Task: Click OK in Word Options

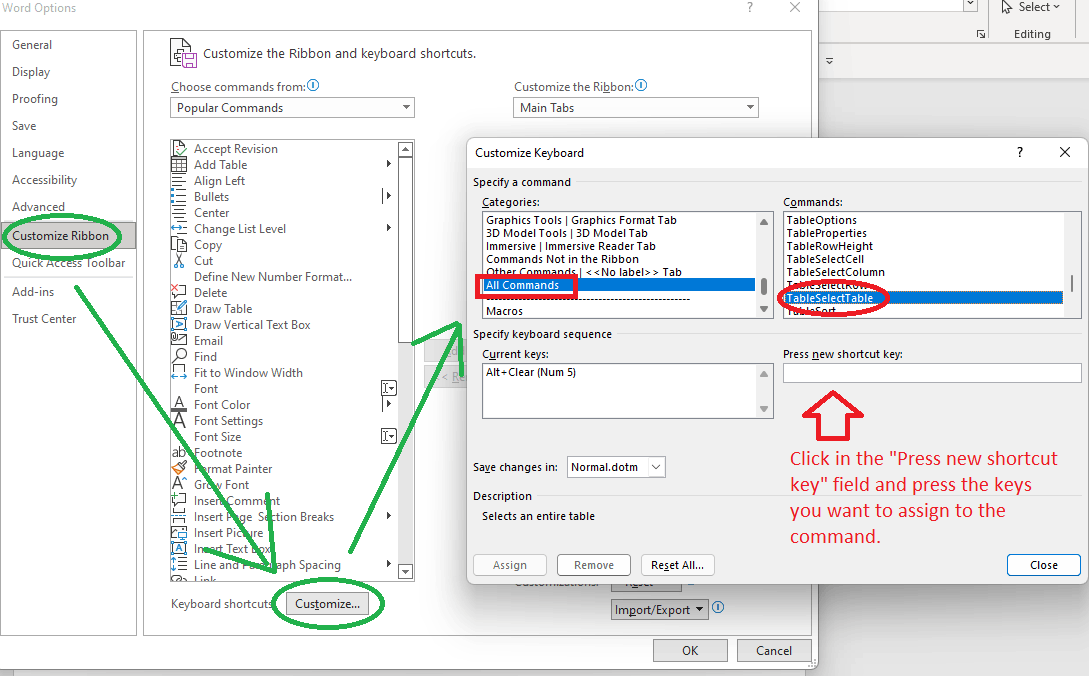Action: [x=690, y=650]
